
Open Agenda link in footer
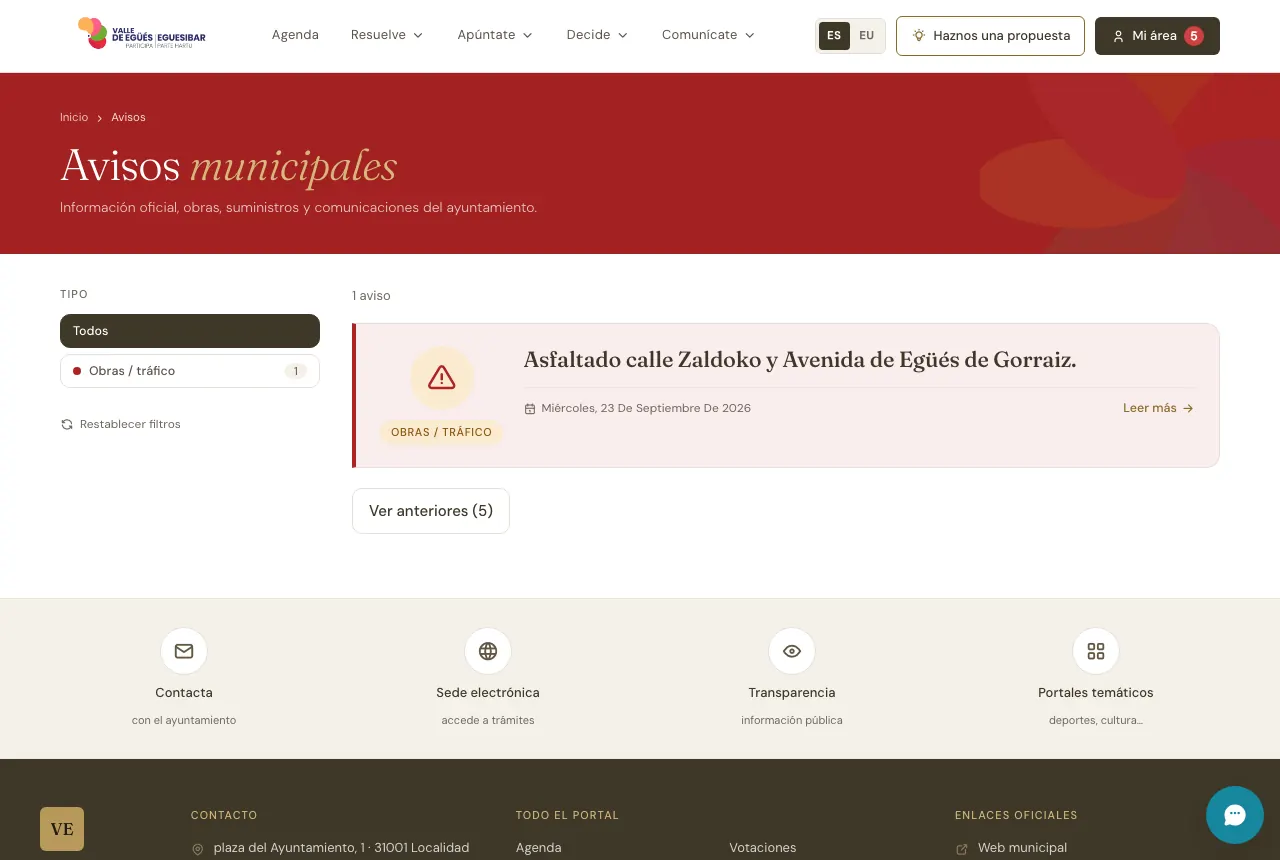click(x=539, y=848)
